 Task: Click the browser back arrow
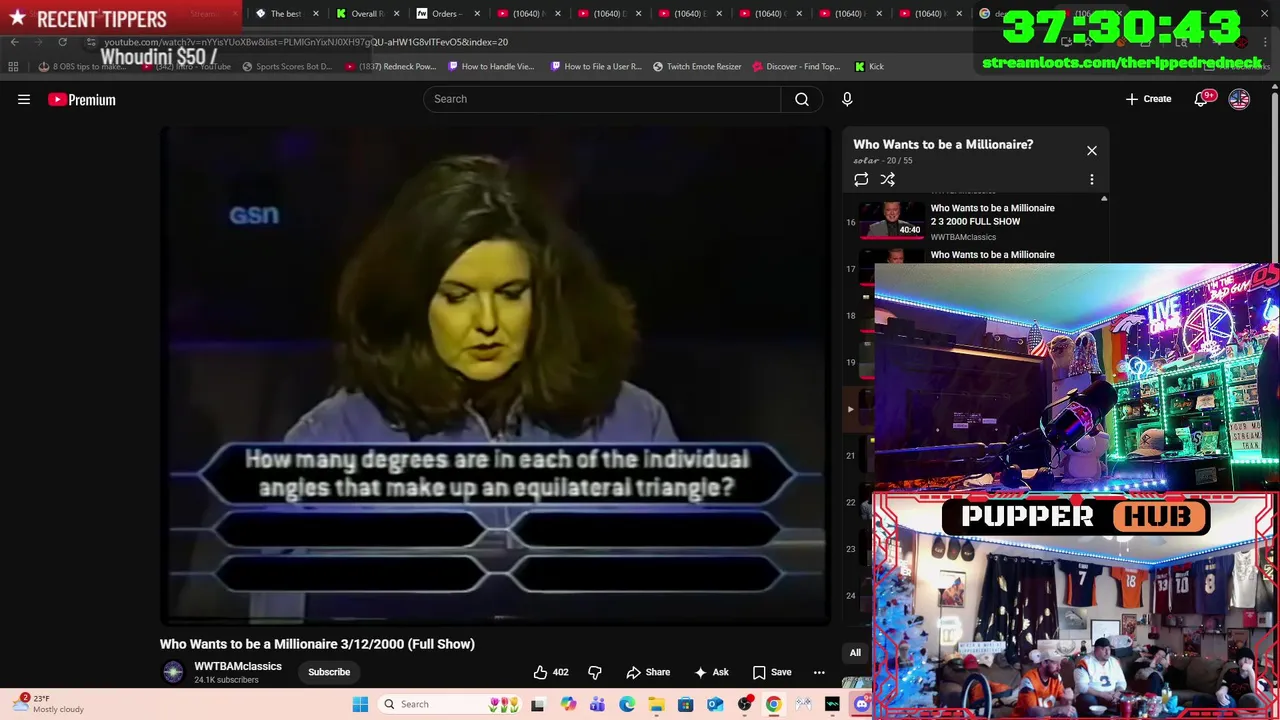[14, 42]
